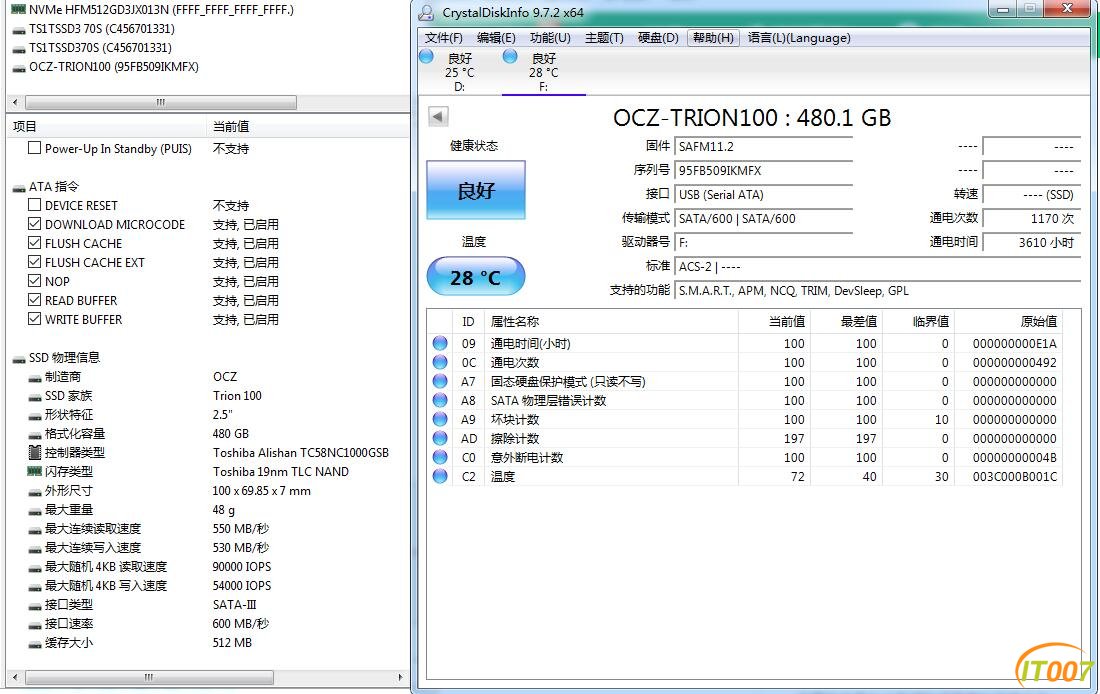Open the 功能(U) menu

coord(550,38)
